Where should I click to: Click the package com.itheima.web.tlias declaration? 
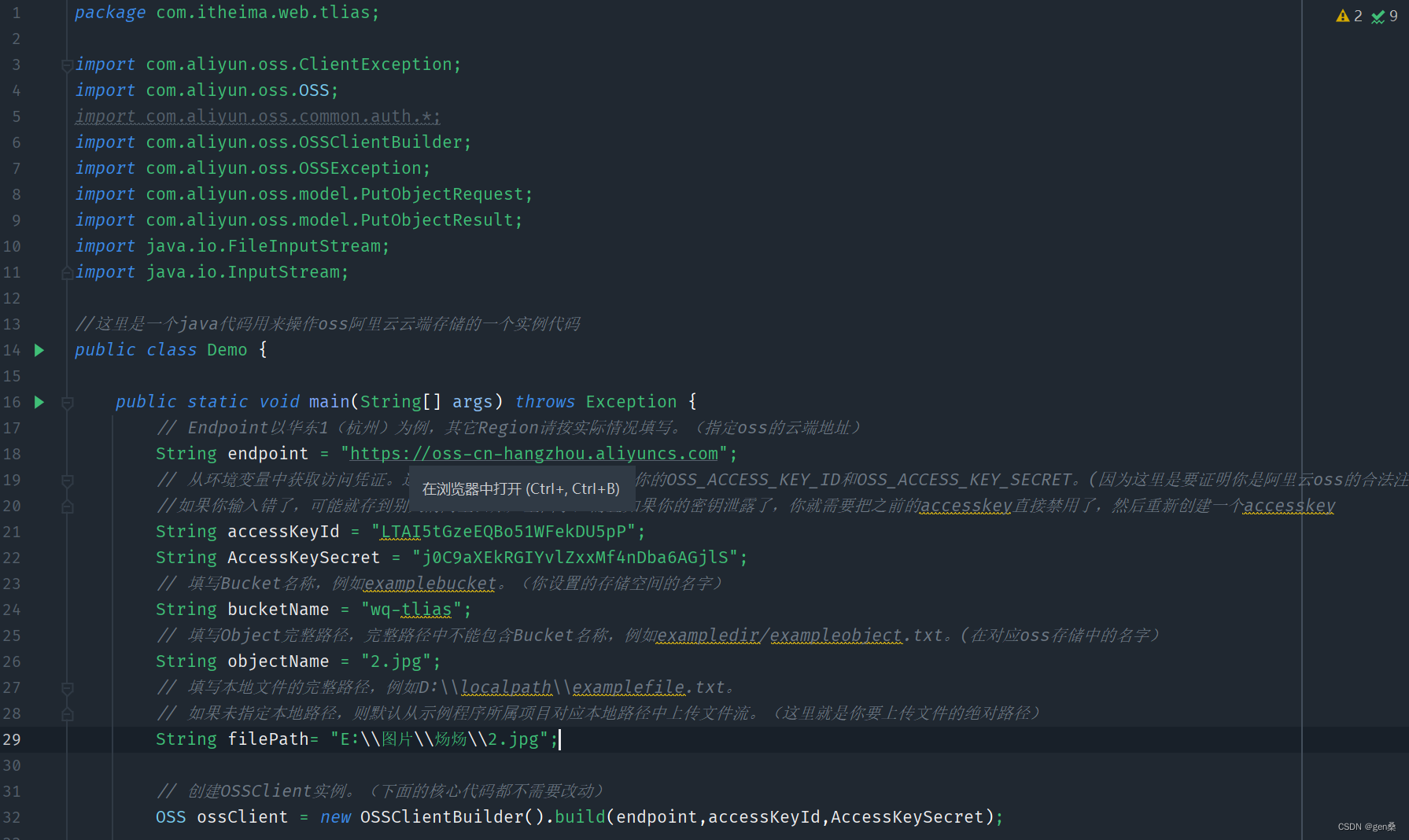click(227, 13)
